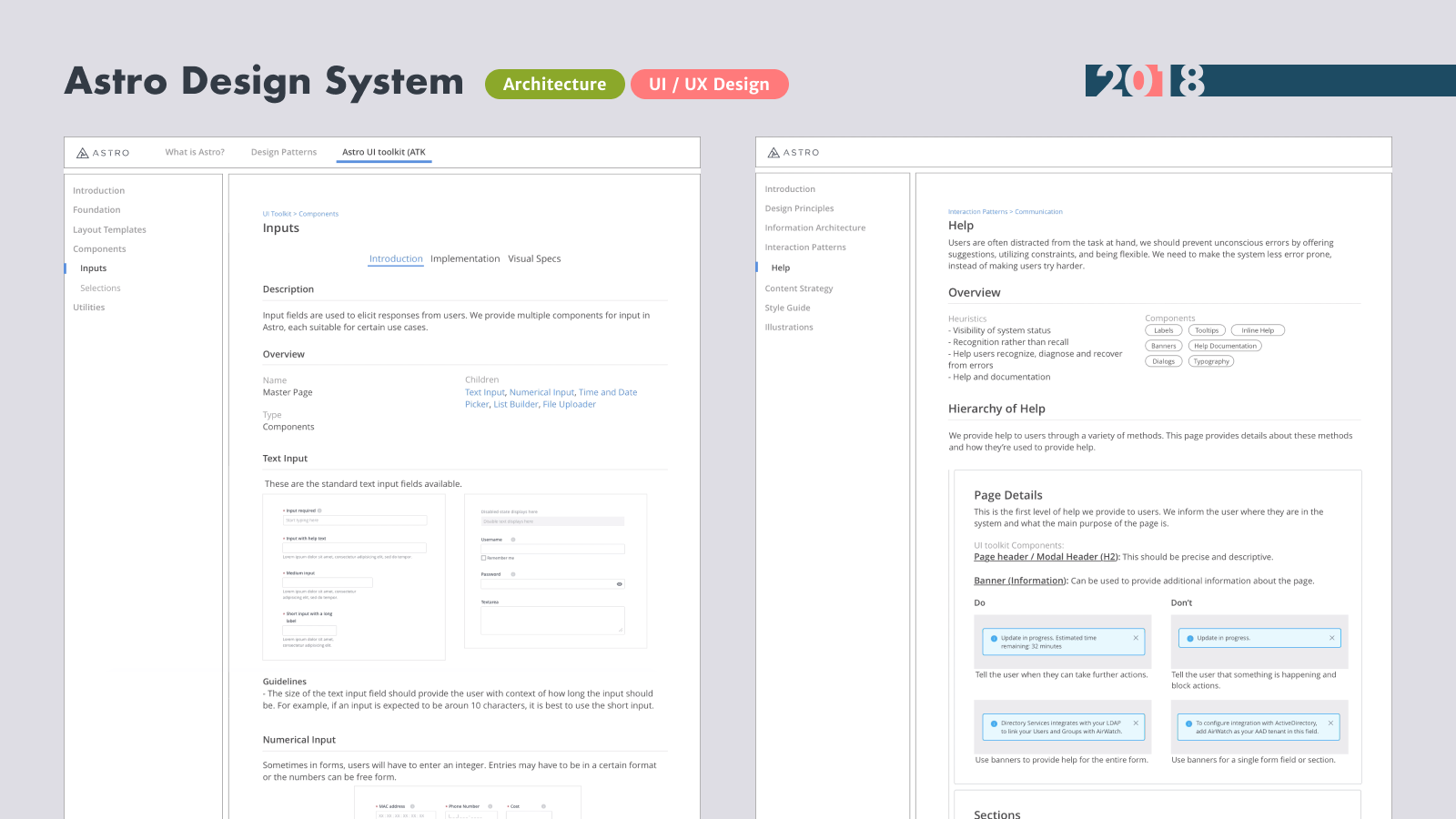
Task: Switch to the Visual Specs tab
Action: 534,259
